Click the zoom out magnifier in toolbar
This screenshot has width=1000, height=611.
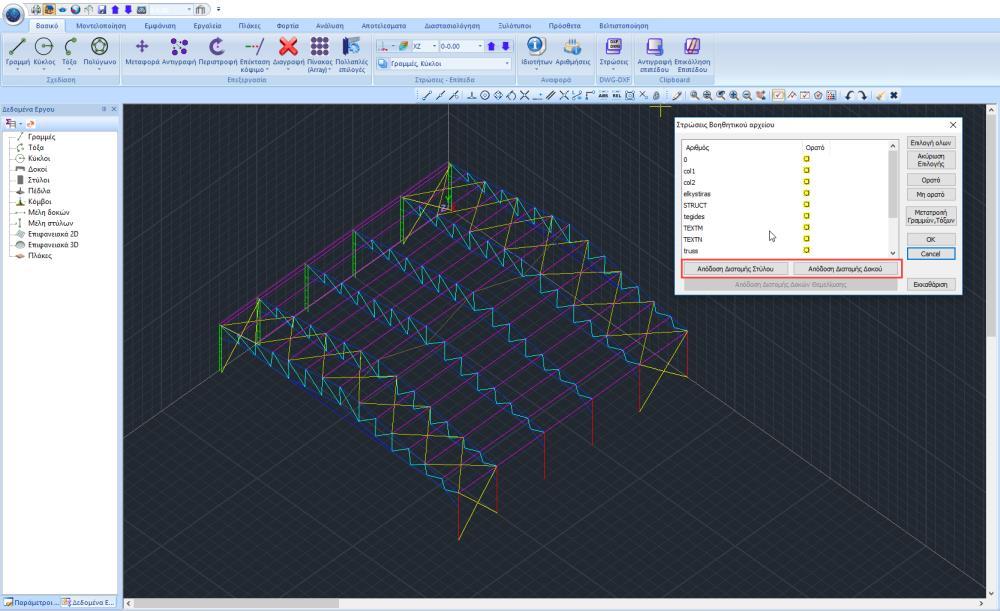click(747, 95)
